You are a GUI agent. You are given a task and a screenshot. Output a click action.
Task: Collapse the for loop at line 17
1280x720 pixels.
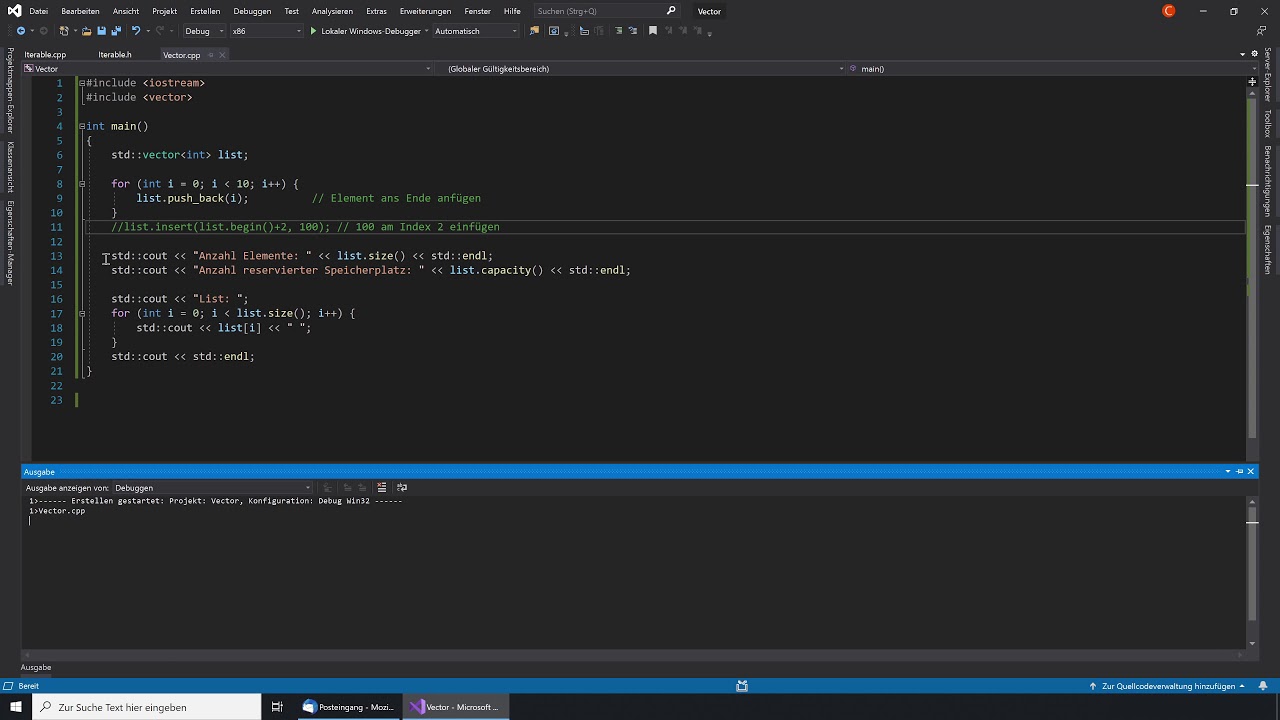coord(82,313)
